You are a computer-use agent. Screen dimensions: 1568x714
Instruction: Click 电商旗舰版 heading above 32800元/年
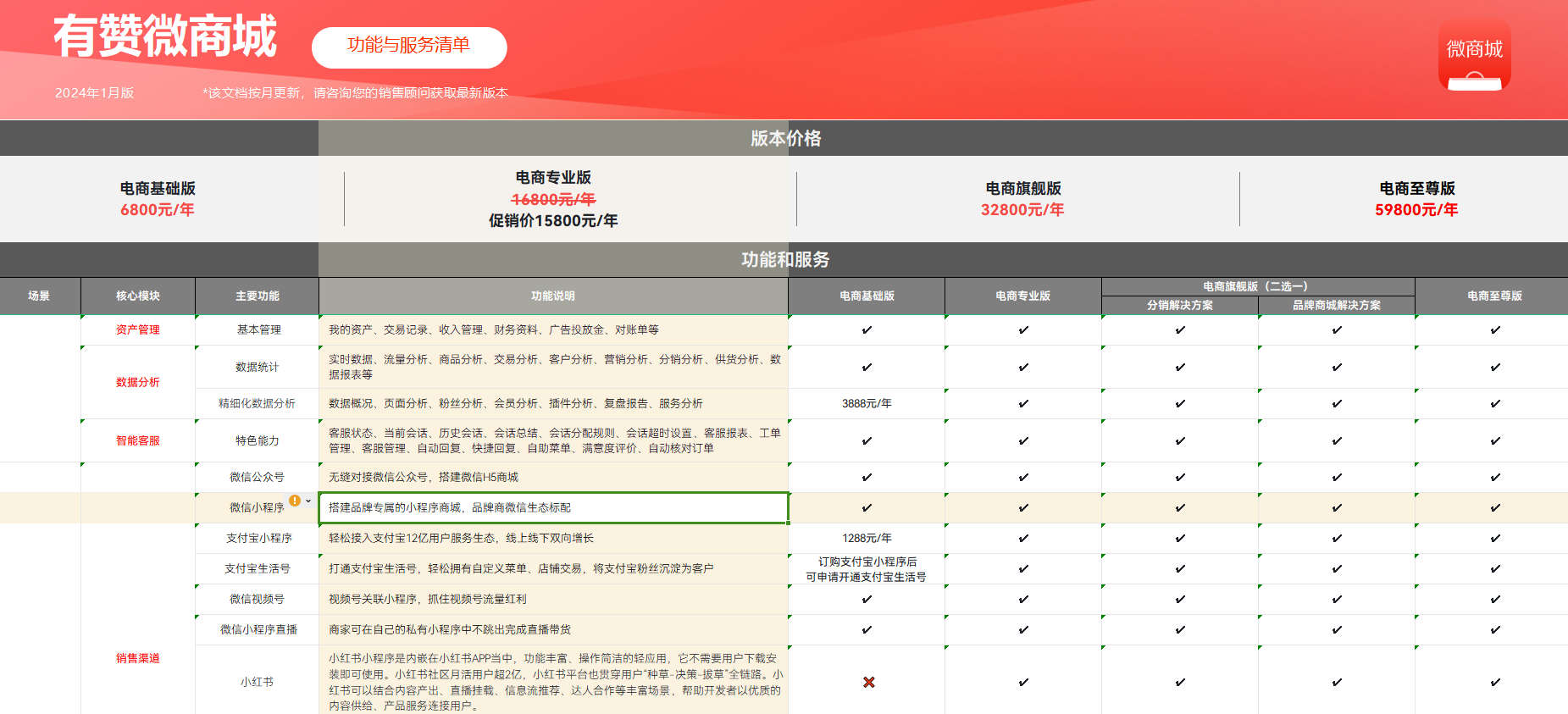(1023, 188)
